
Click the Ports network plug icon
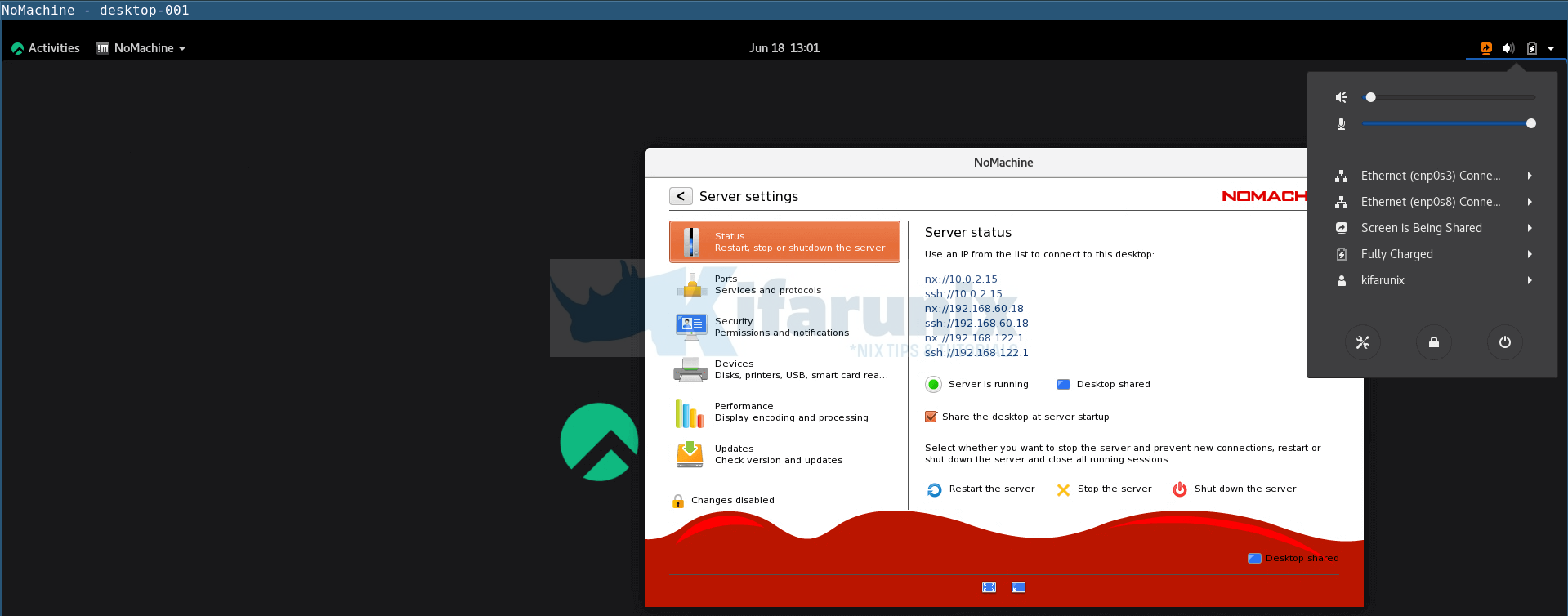[691, 284]
